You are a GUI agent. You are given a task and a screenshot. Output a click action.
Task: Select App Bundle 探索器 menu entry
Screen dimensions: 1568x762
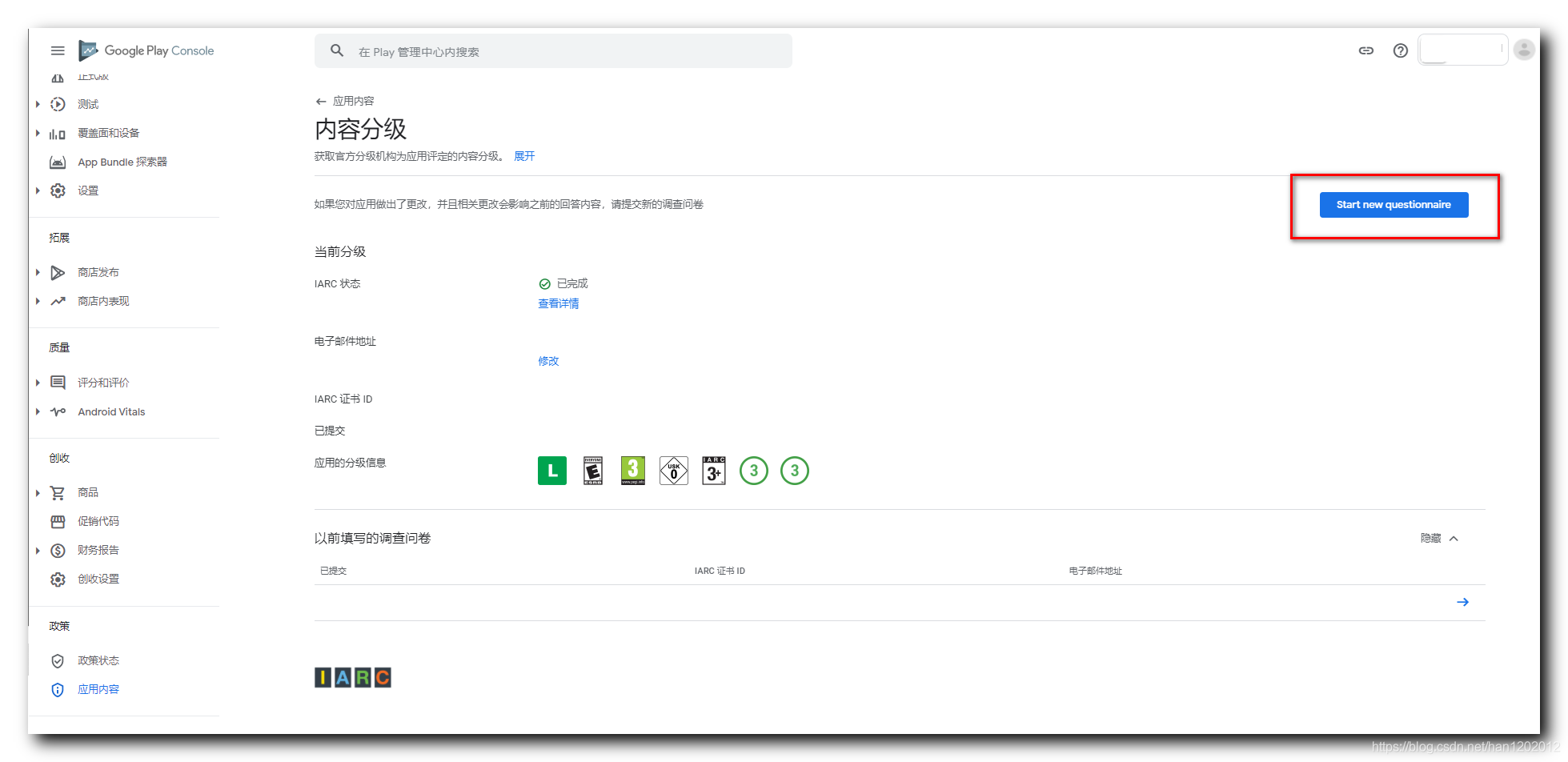(x=122, y=162)
